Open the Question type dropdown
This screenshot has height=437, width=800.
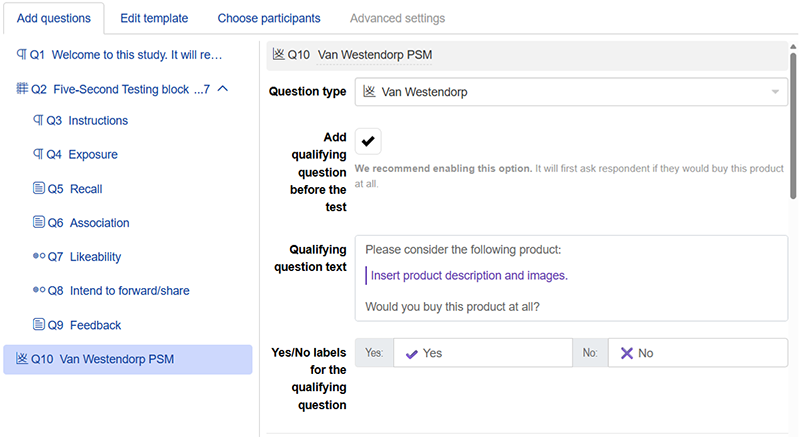pyautogui.click(x=571, y=92)
